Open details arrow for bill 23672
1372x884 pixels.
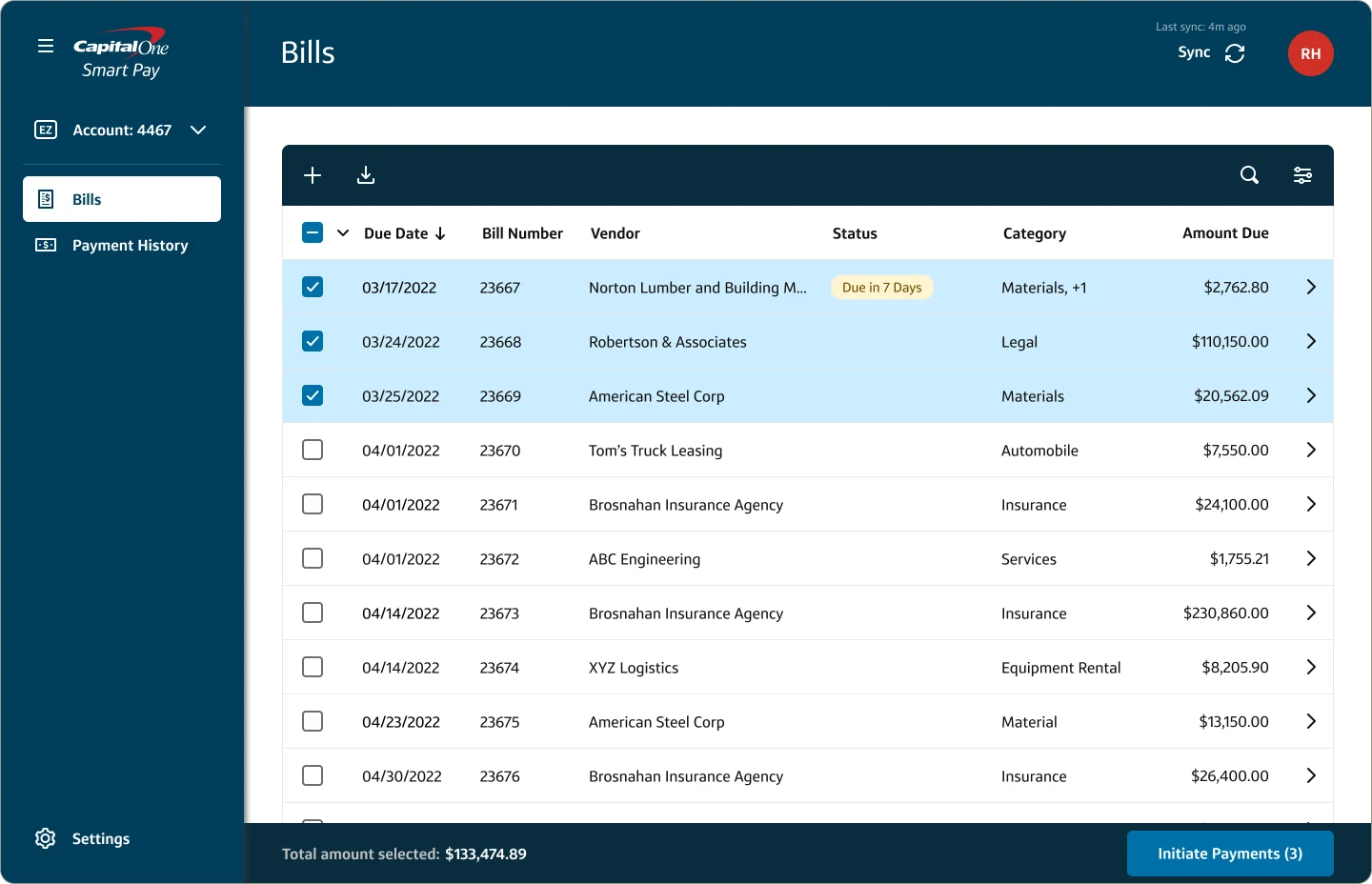(1311, 558)
